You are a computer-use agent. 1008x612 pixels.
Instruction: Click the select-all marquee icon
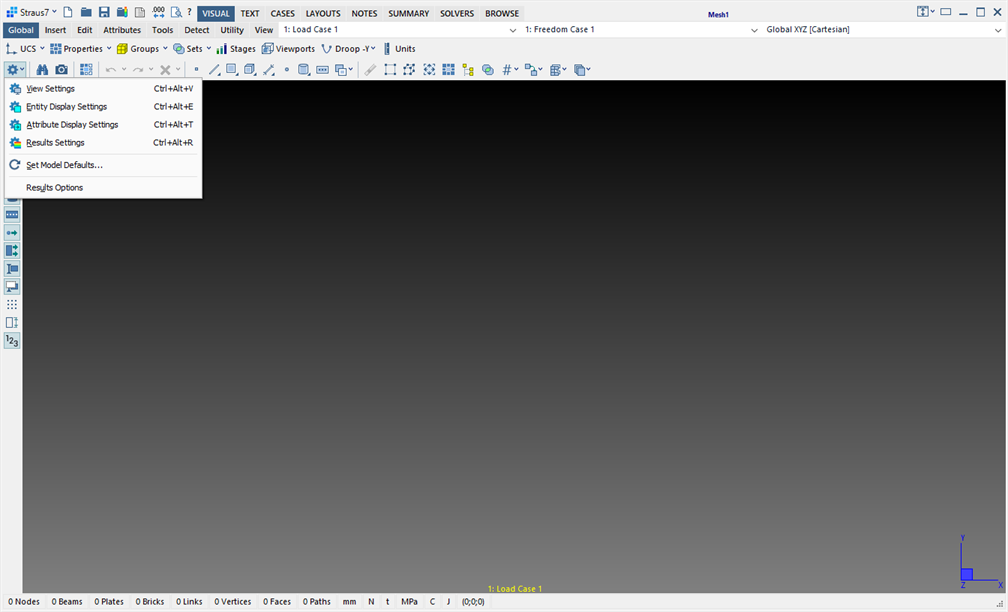pyautogui.click(x=390, y=69)
